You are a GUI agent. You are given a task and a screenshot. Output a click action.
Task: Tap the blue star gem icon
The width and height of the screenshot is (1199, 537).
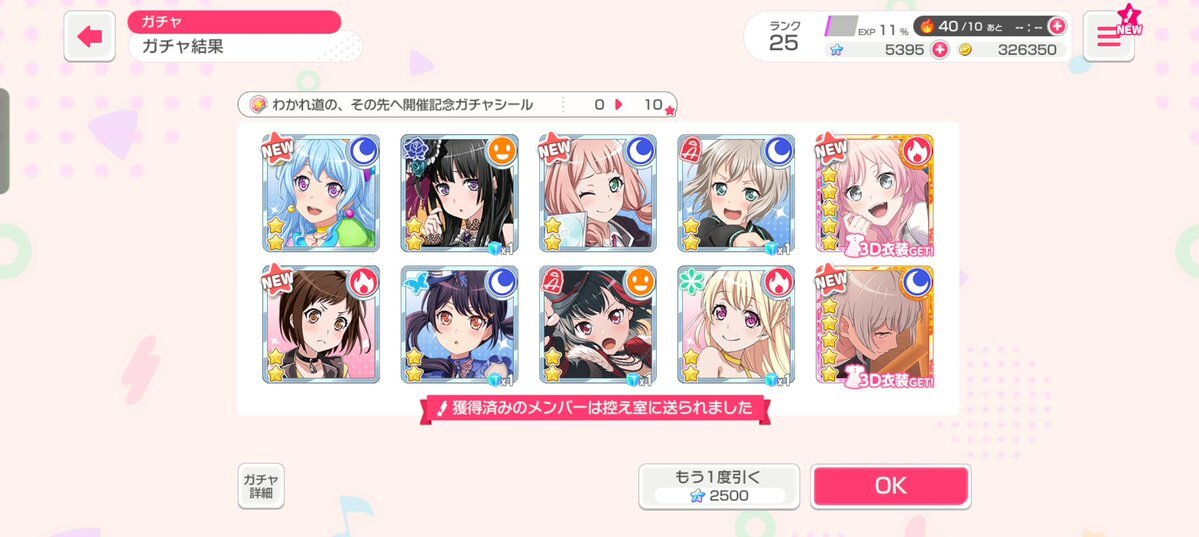point(837,50)
